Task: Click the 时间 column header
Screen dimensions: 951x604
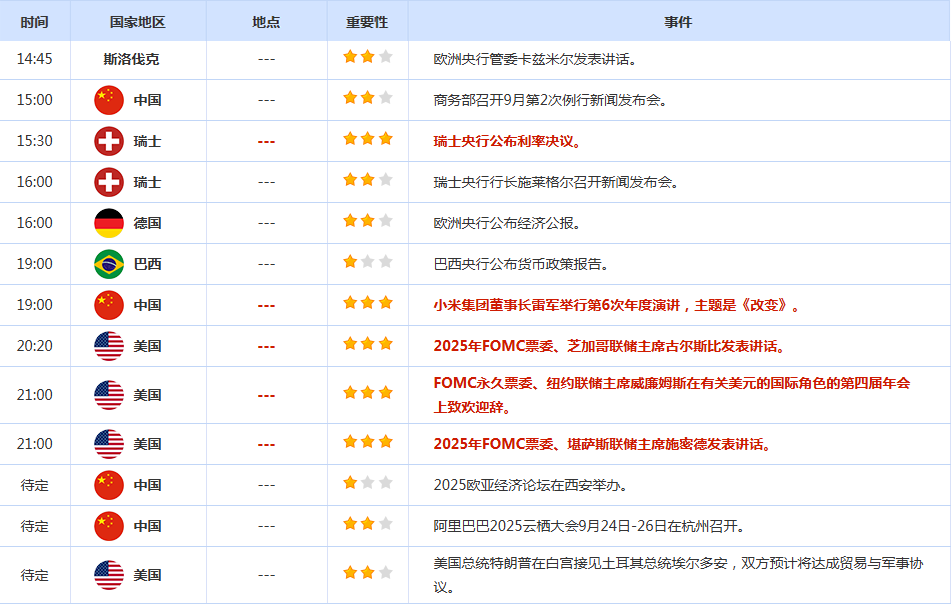Action: click(x=35, y=22)
